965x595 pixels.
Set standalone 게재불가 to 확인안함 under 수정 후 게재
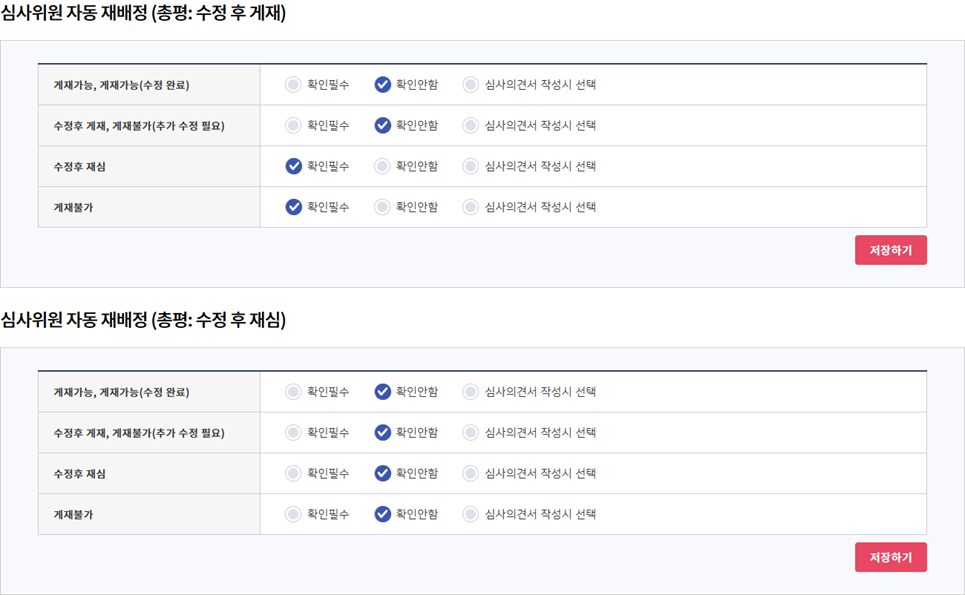(x=382, y=208)
